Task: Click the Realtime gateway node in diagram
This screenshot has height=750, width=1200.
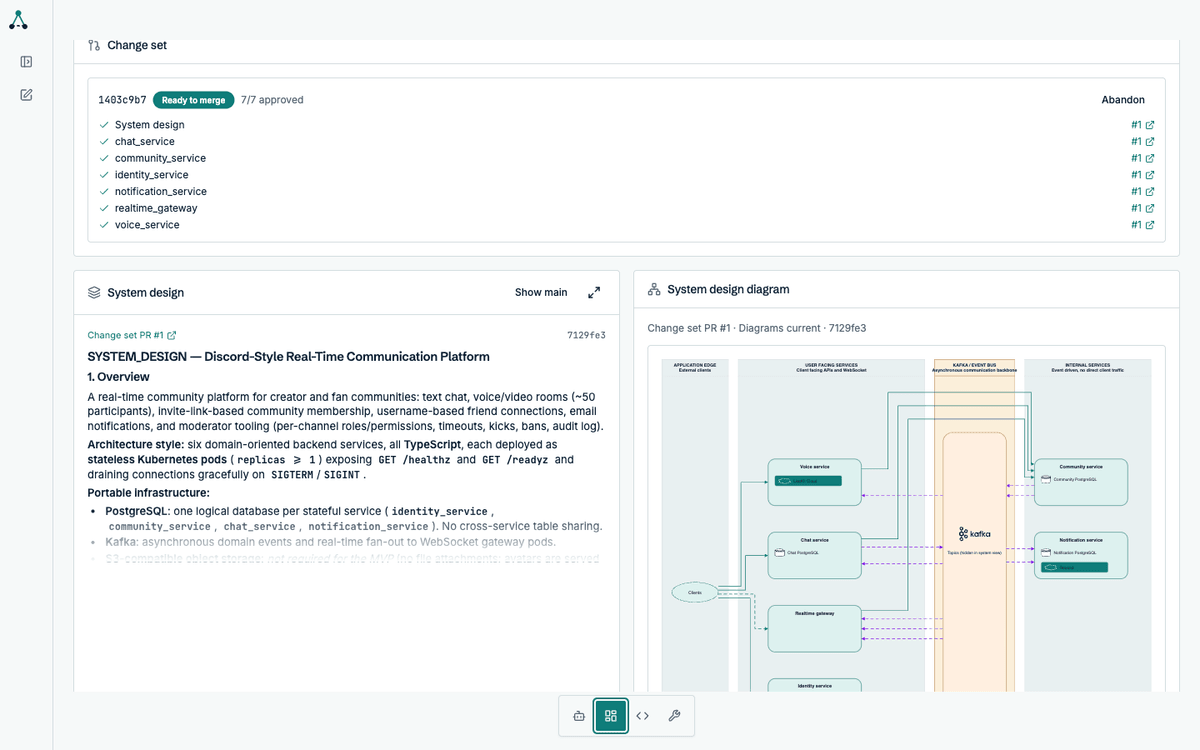Action: tap(814, 628)
